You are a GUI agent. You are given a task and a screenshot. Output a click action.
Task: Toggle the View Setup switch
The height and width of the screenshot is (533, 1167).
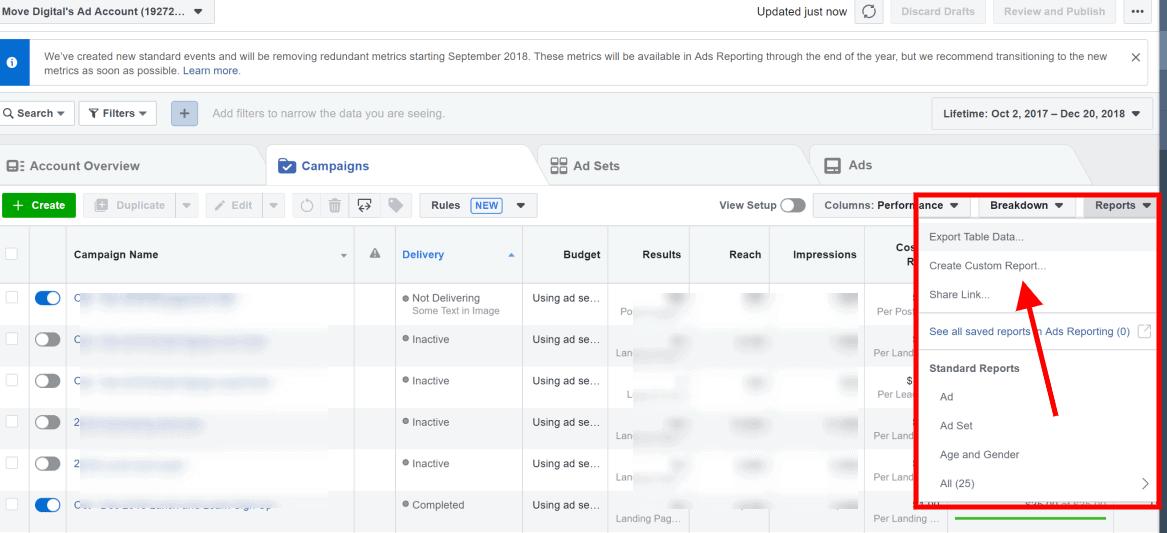(793, 205)
